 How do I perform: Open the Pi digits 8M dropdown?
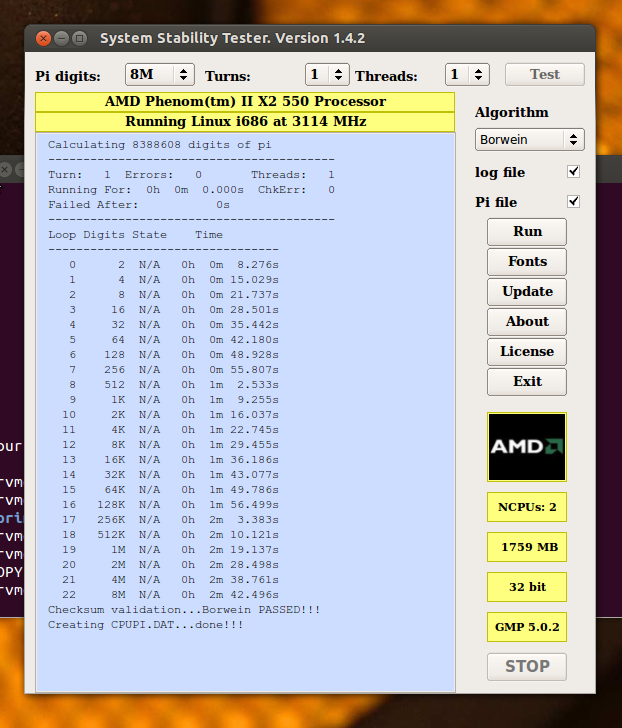click(x=160, y=74)
